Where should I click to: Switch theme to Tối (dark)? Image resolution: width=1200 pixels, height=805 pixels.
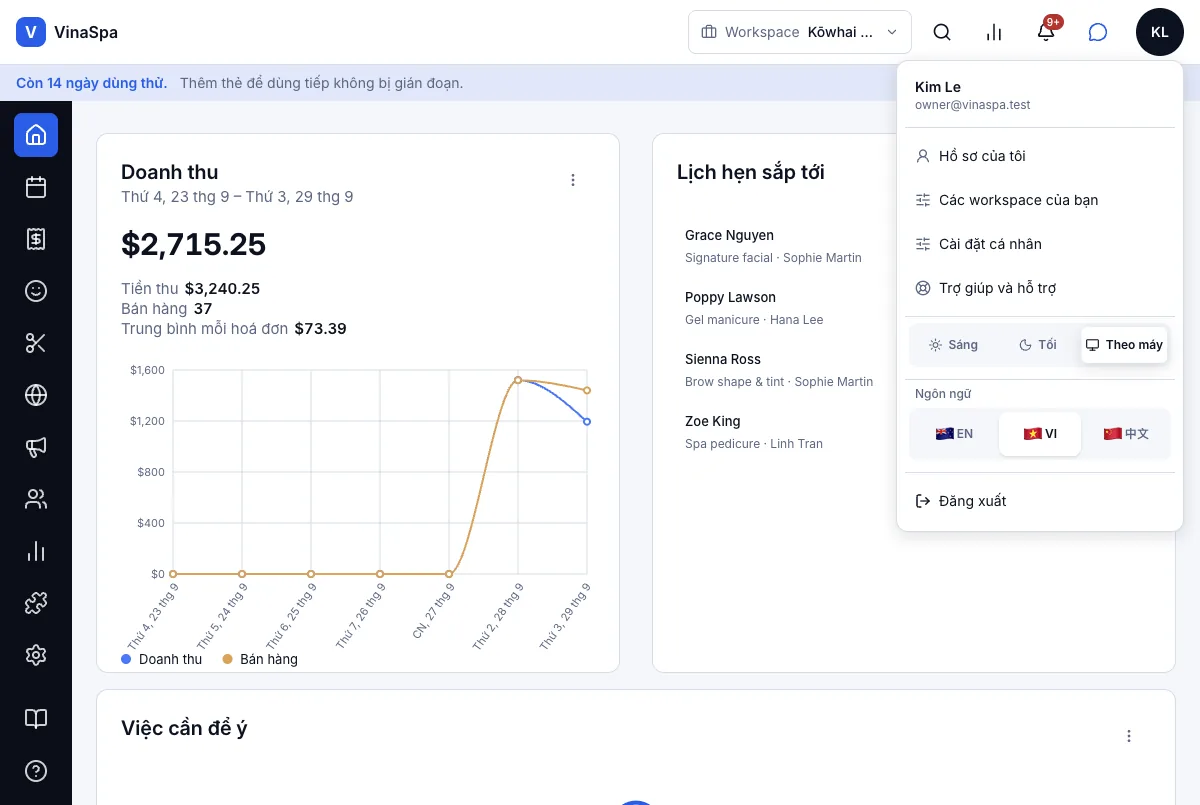[x=1038, y=345]
